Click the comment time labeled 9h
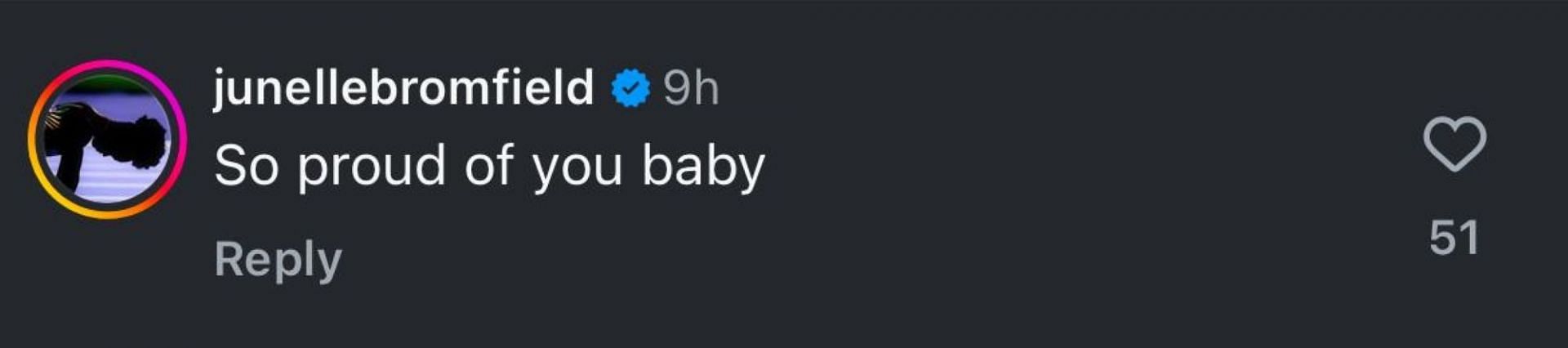Image resolution: width=1568 pixels, height=348 pixels. tap(691, 88)
